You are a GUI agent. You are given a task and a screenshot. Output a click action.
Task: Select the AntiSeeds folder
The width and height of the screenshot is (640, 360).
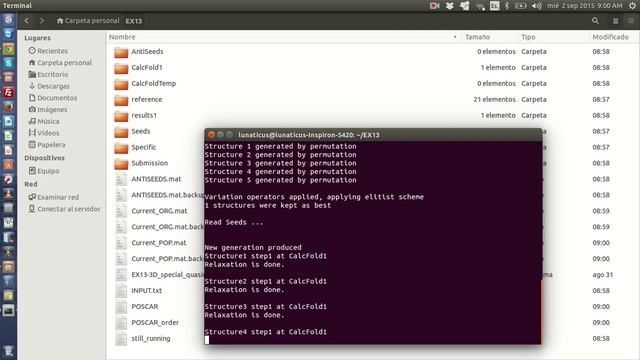[x=147, y=52]
